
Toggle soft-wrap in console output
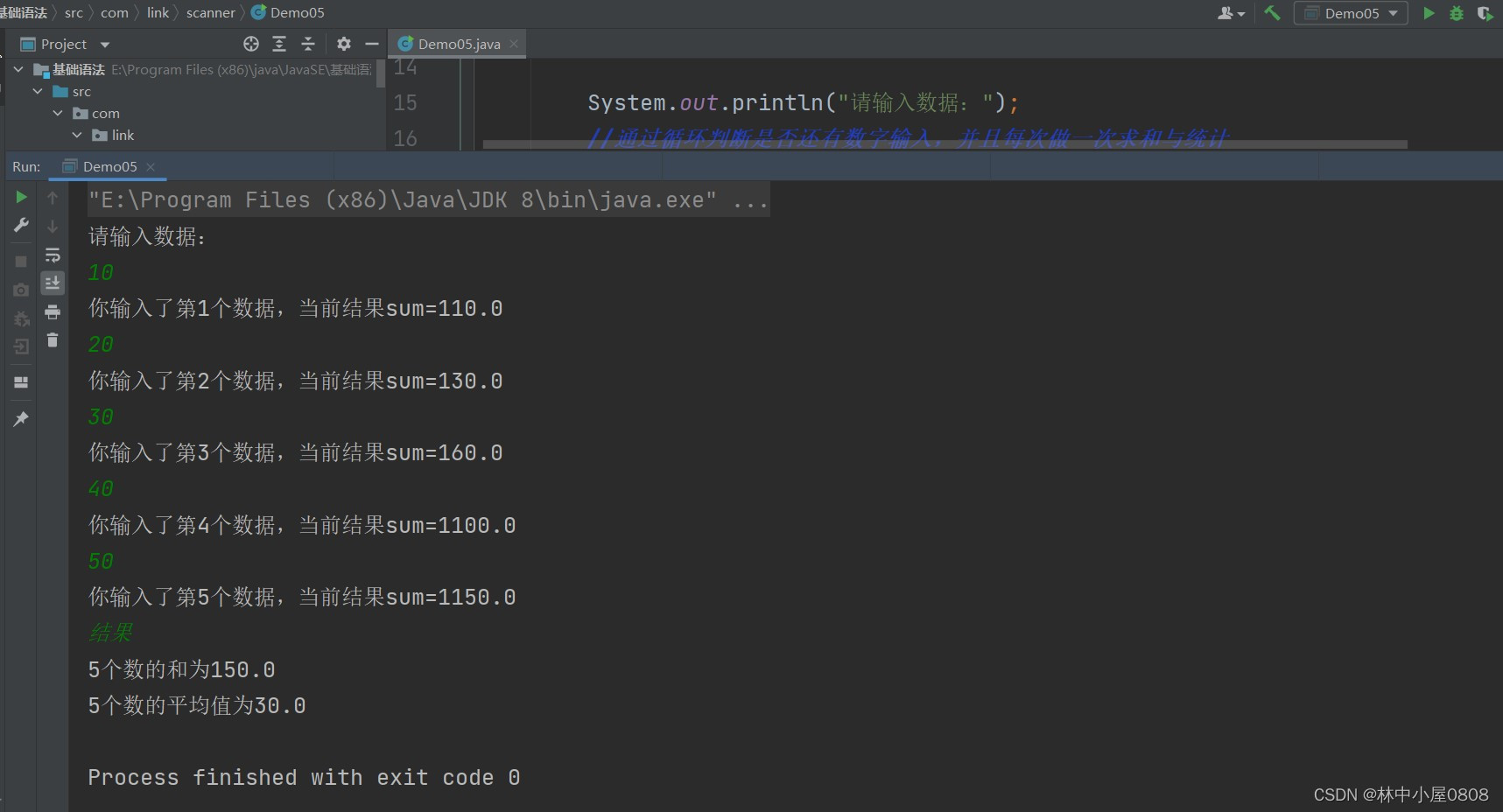pos(53,255)
